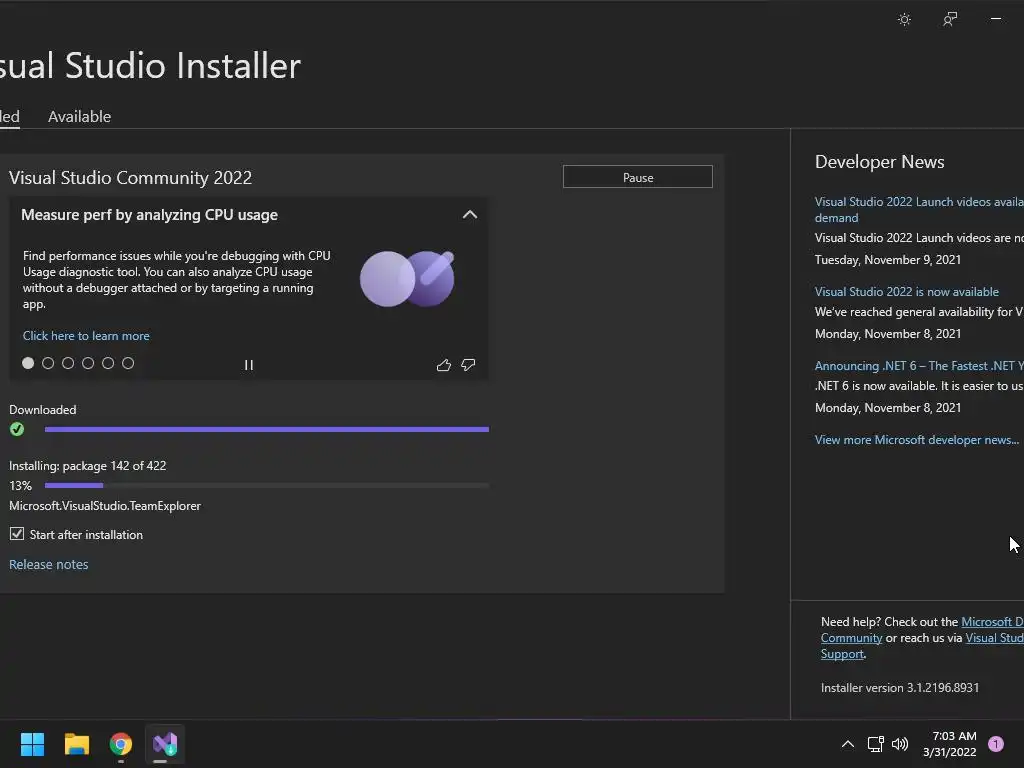Open the notification center badge
Viewport: 1024px width, 768px height.
pos(996,744)
